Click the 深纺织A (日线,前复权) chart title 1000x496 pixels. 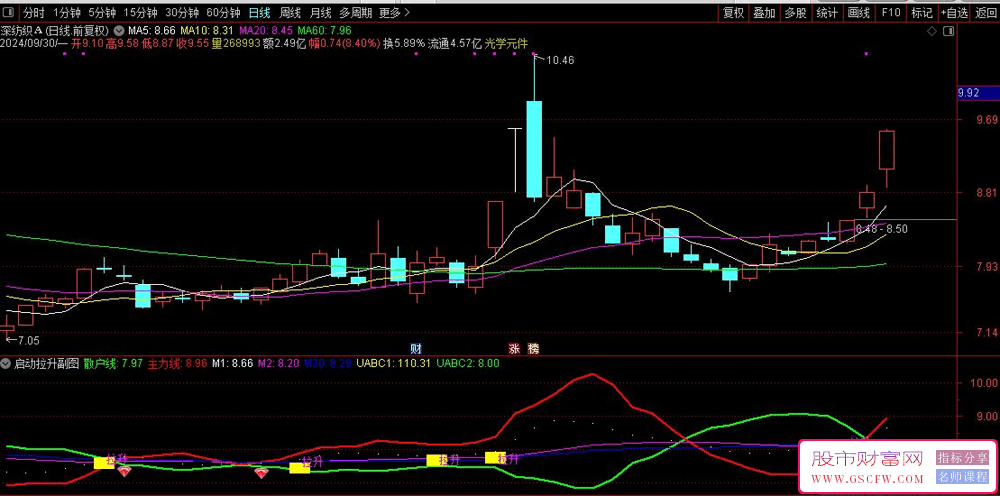coord(55,30)
